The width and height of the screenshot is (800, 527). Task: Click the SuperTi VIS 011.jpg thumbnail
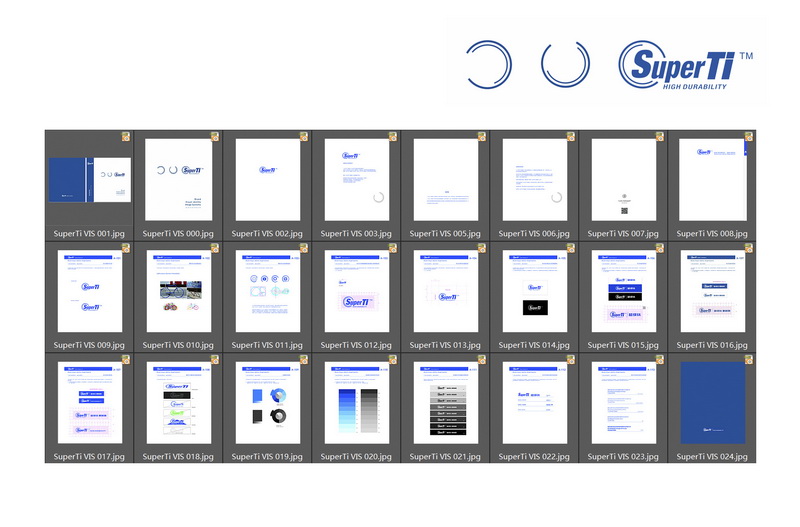point(268,291)
